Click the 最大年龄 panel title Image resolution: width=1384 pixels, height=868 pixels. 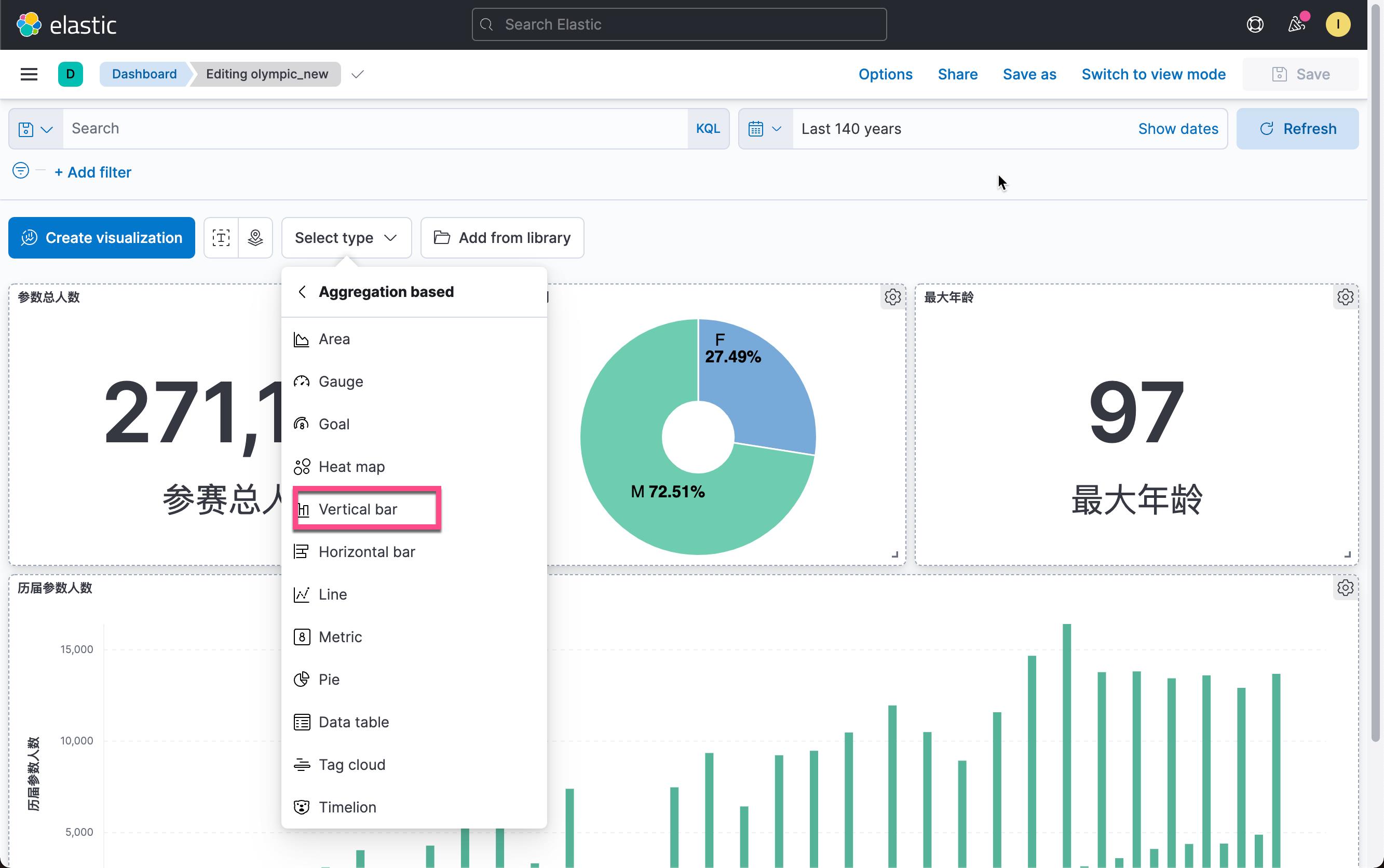pos(948,297)
